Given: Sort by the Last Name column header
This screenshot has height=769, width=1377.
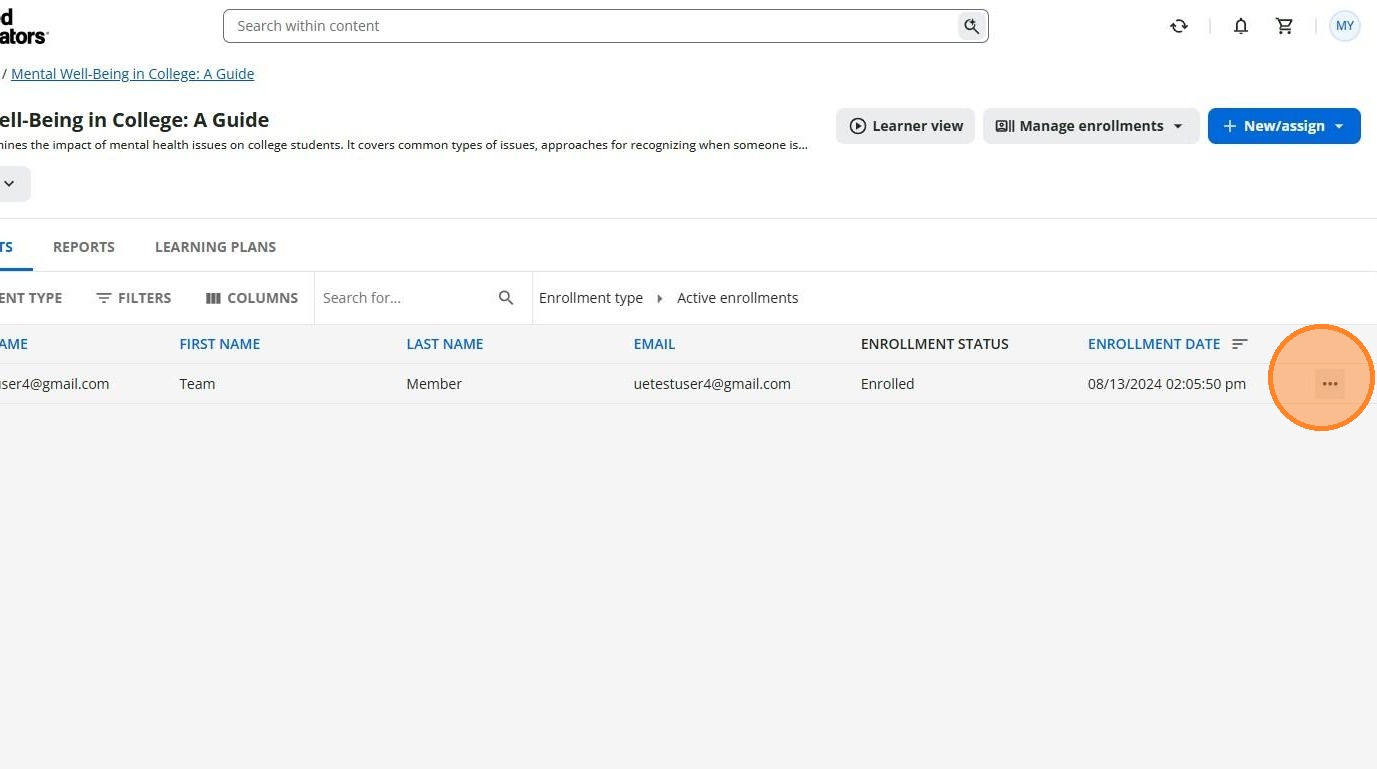Looking at the screenshot, I should 445,344.
